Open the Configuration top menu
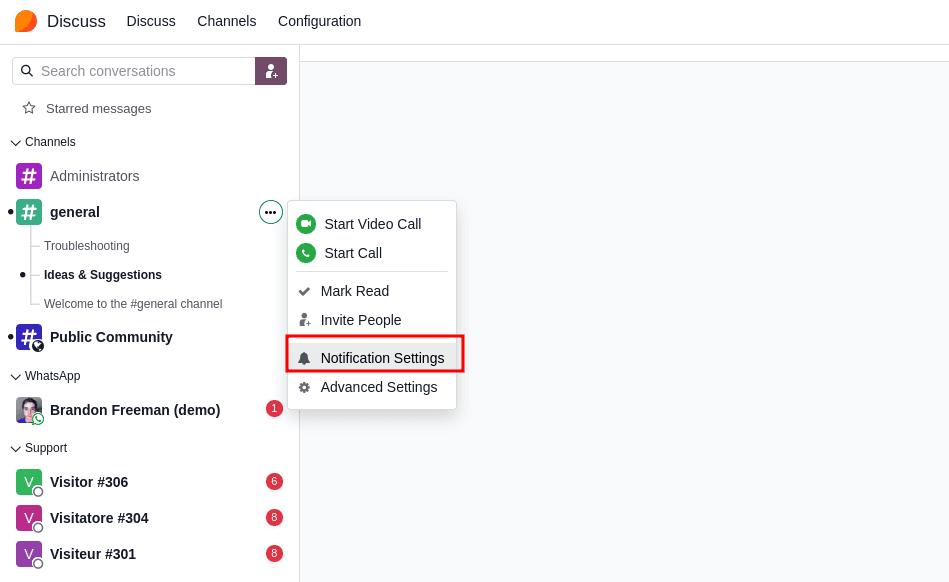The image size is (949, 582). coord(319,21)
